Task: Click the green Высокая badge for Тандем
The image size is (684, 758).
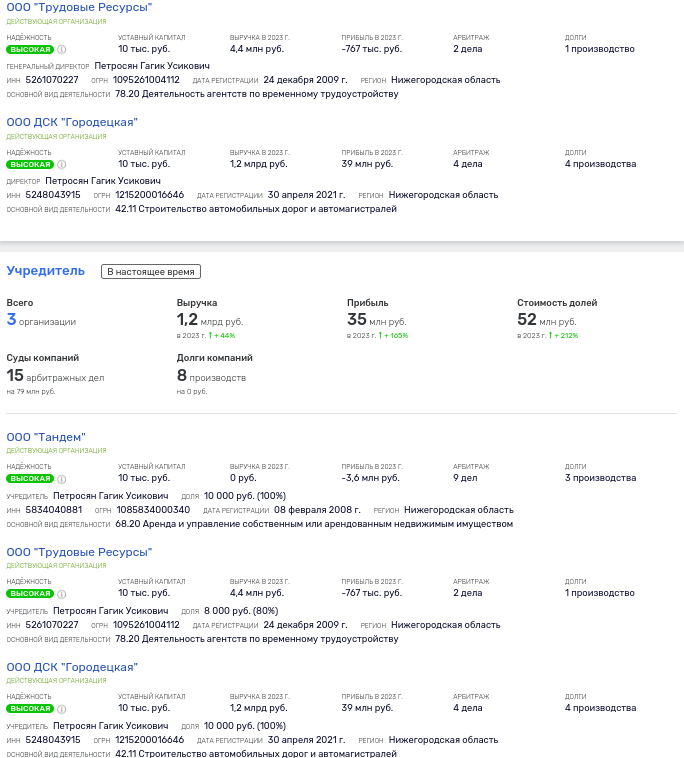Action: [29, 479]
